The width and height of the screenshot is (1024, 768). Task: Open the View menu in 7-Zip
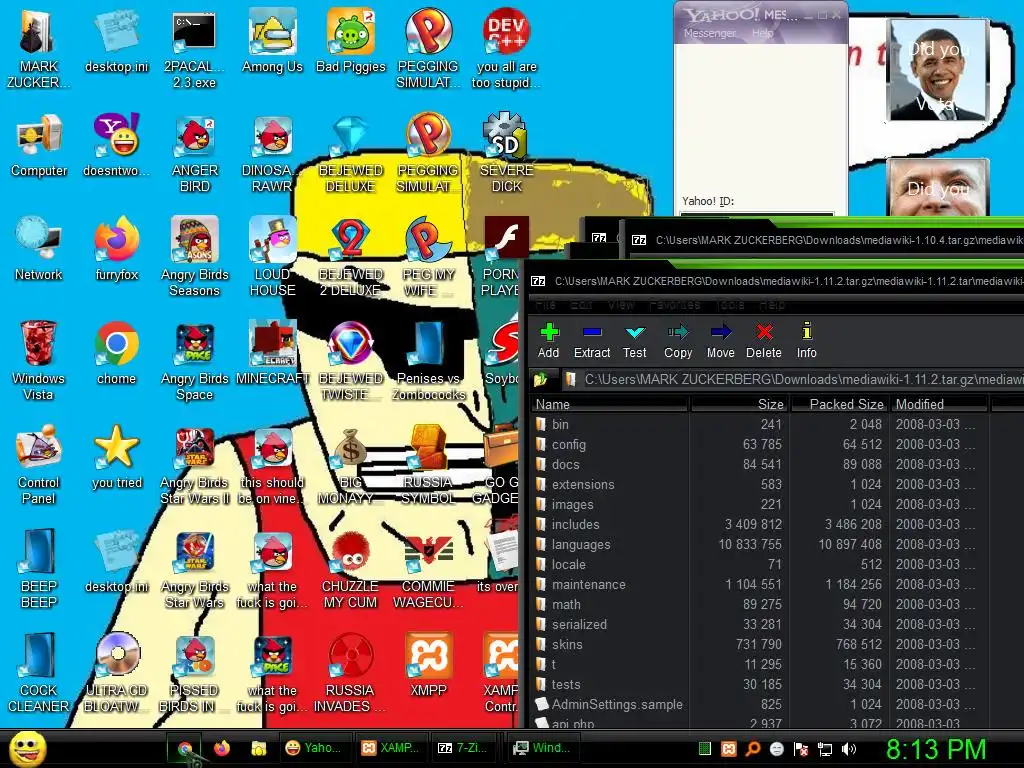tap(620, 305)
